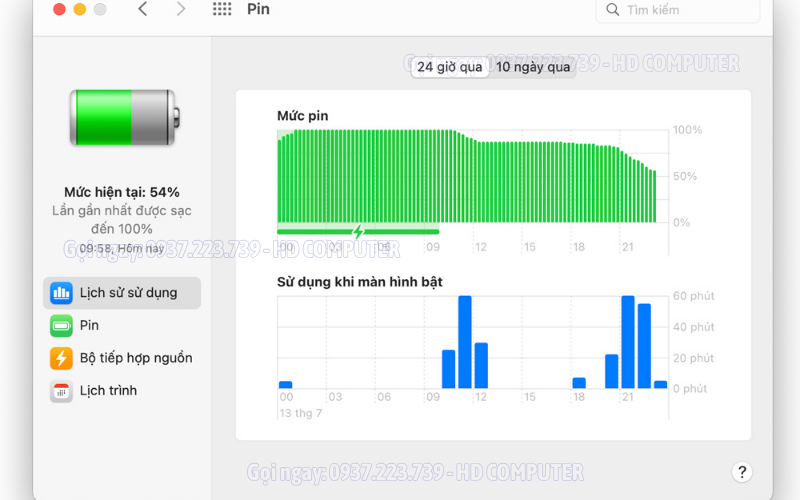This screenshot has width=800, height=500.
Task: Open Pin via its green battery icon
Action: coord(62,326)
